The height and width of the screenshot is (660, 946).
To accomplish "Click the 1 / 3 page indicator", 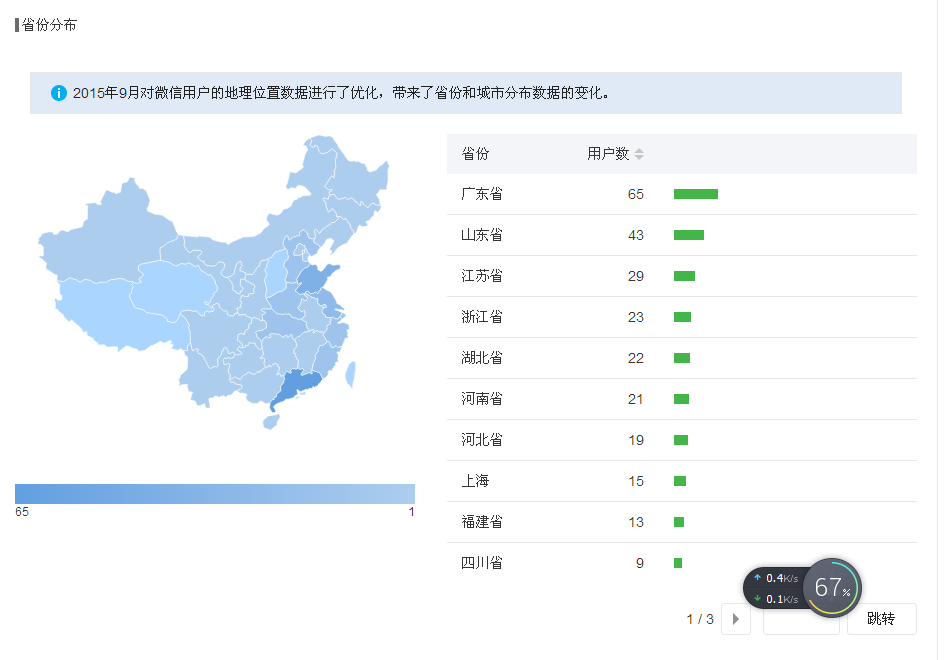I will pos(700,620).
